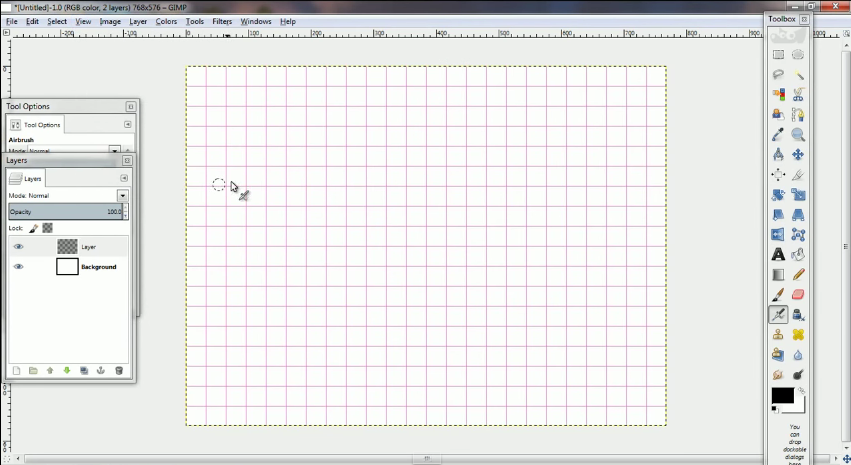Open the Layer menu
851x465 pixels.
pyautogui.click(x=138, y=22)
